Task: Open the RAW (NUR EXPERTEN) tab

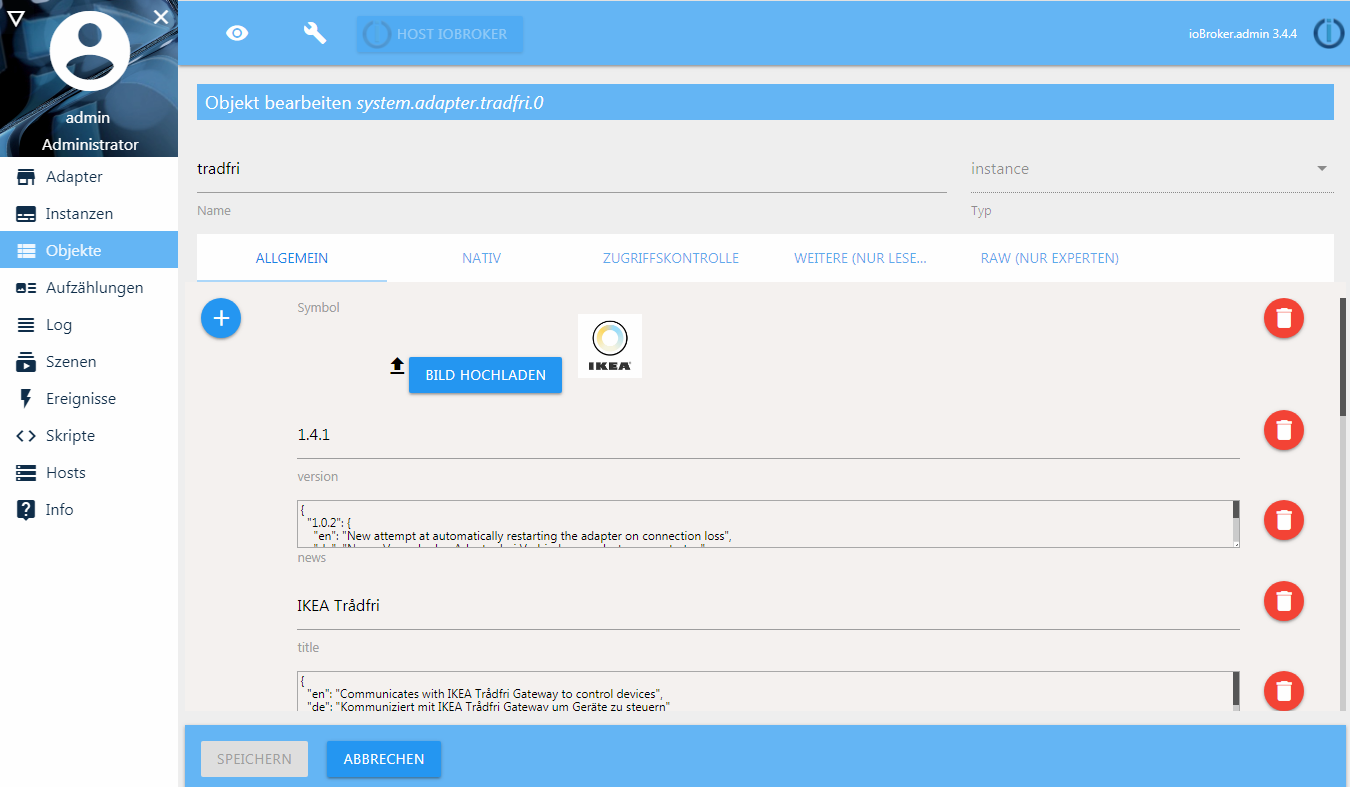Action: point(1049,257)
